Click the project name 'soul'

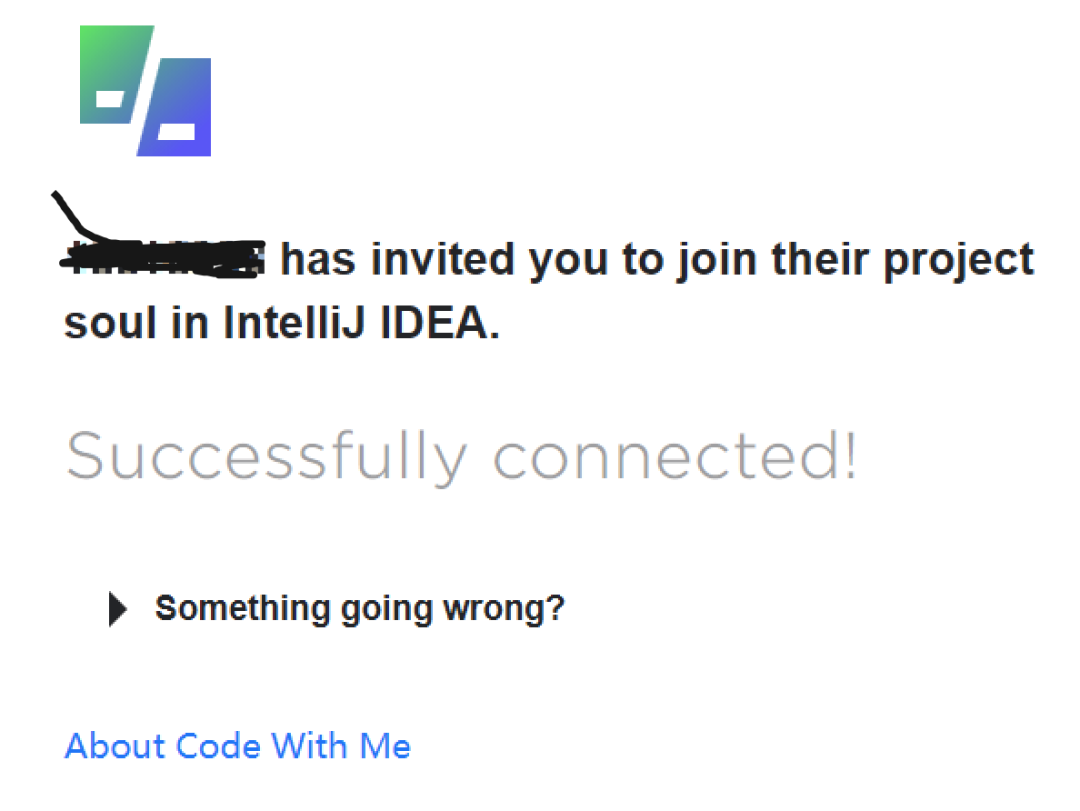click(x=110, y=322)
